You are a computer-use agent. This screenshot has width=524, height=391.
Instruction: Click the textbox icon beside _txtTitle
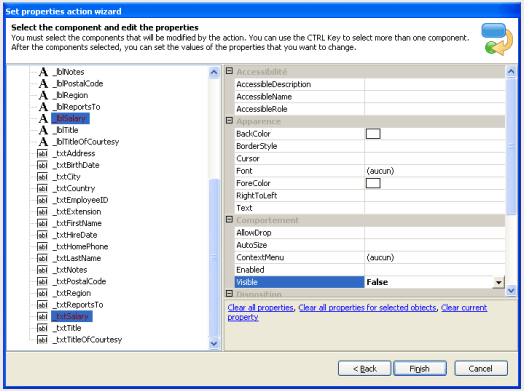(x=42, y=328)
